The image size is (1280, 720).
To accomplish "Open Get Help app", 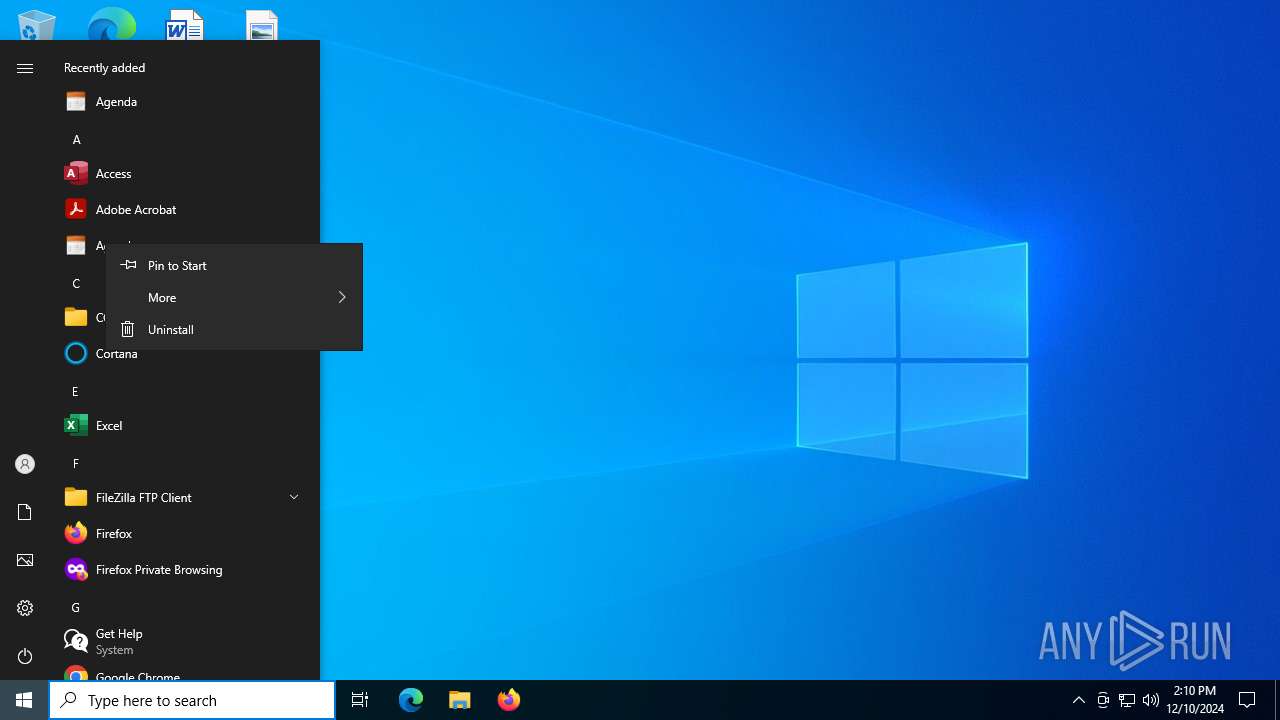I will (x=186, y=641).
